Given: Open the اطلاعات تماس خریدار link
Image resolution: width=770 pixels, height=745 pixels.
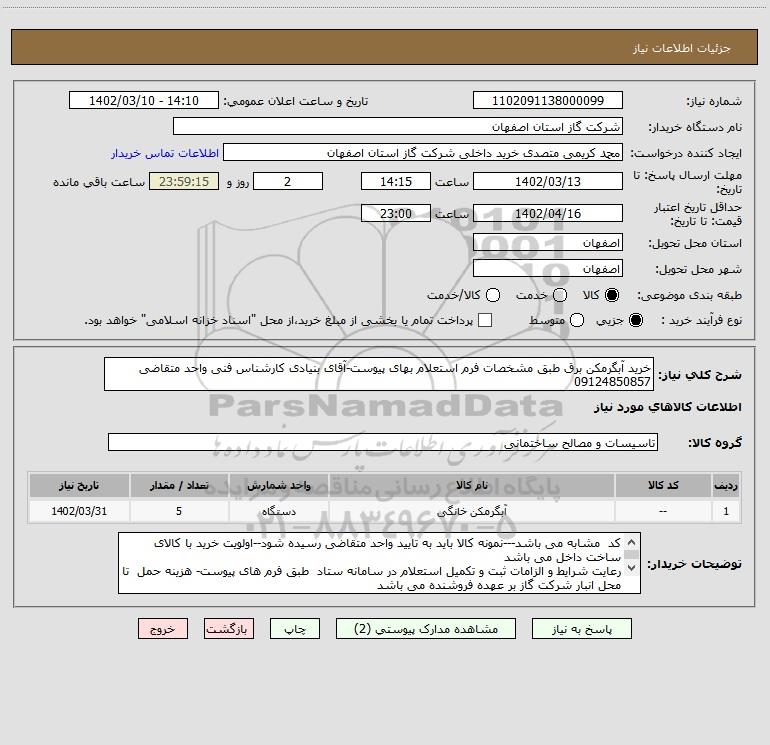Looking at the screenshot, I should (x=165, y=153).
